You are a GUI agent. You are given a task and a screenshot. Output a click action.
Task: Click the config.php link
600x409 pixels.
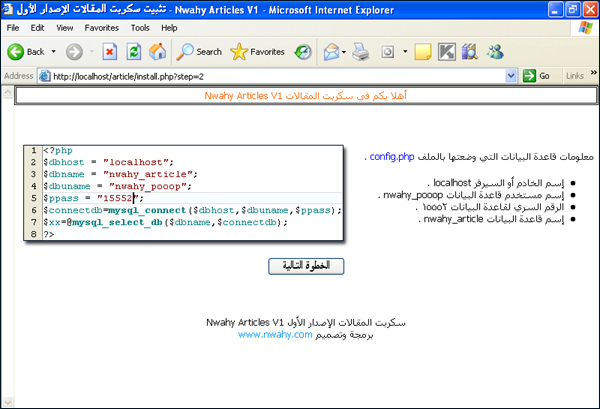pos(392,156)
